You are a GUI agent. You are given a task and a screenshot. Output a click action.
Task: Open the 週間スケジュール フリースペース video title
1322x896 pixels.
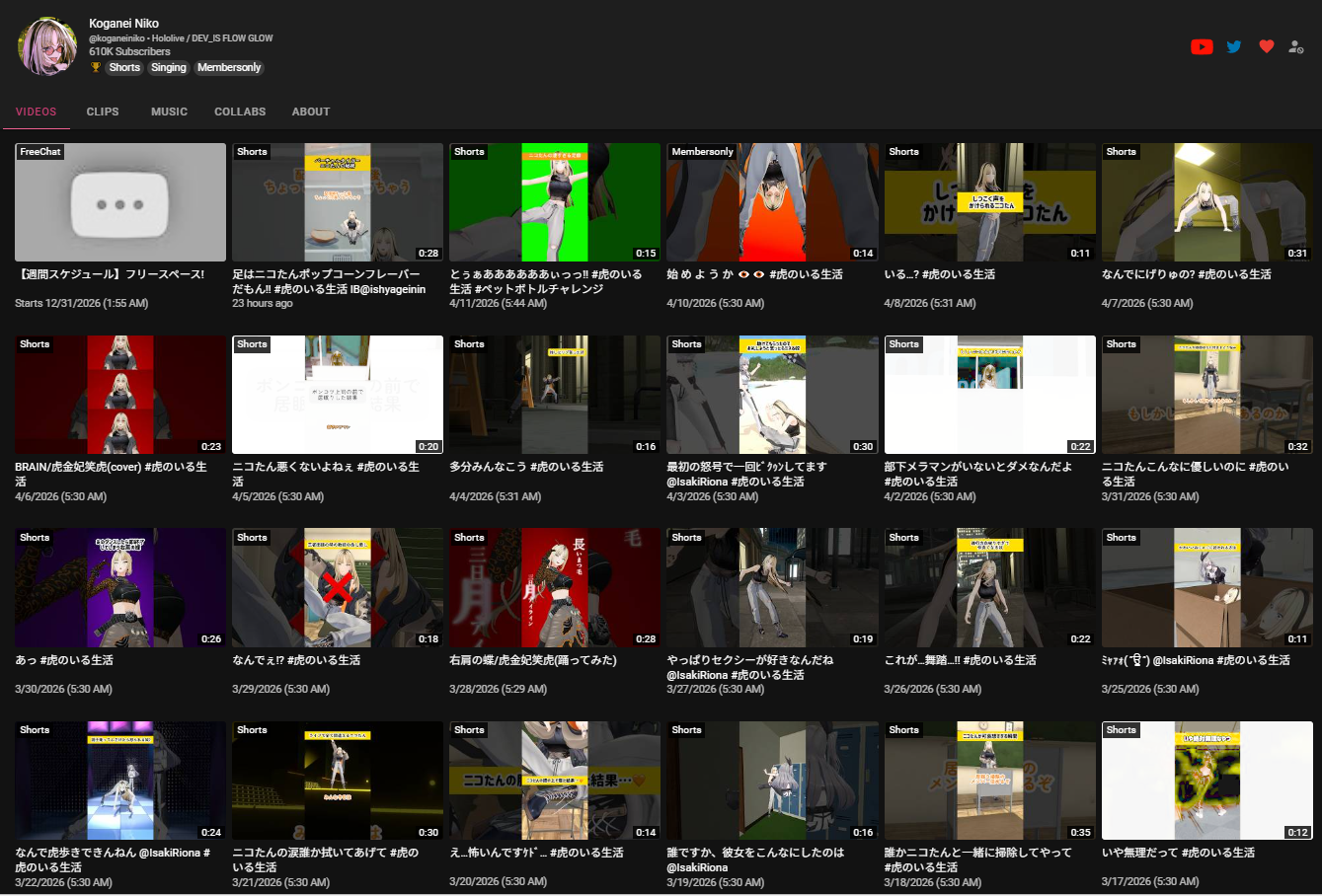click(x=110, y=274)
